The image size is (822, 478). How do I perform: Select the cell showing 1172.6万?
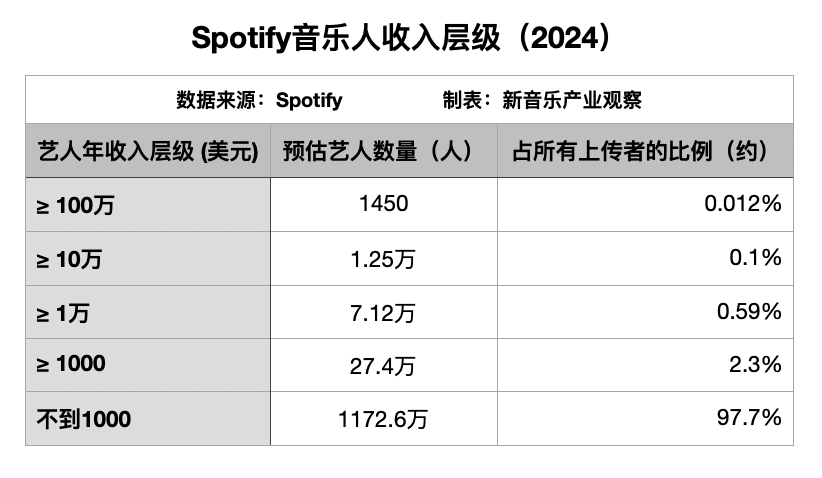point(383,419)
